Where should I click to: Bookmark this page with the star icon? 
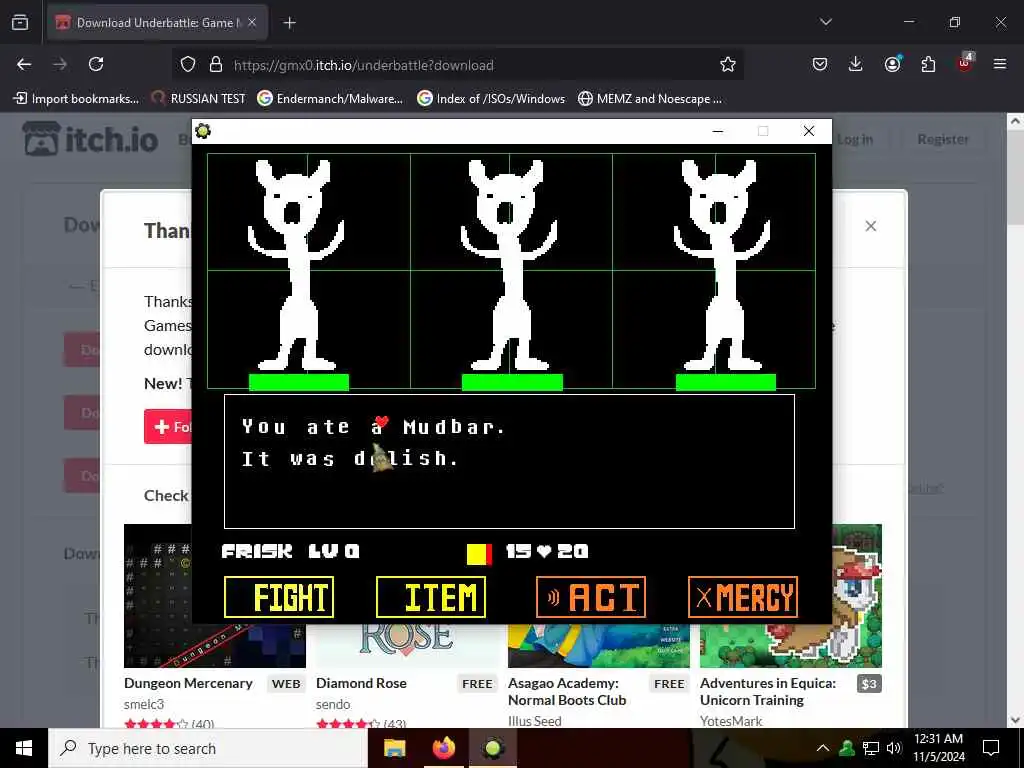pos(728,64)
